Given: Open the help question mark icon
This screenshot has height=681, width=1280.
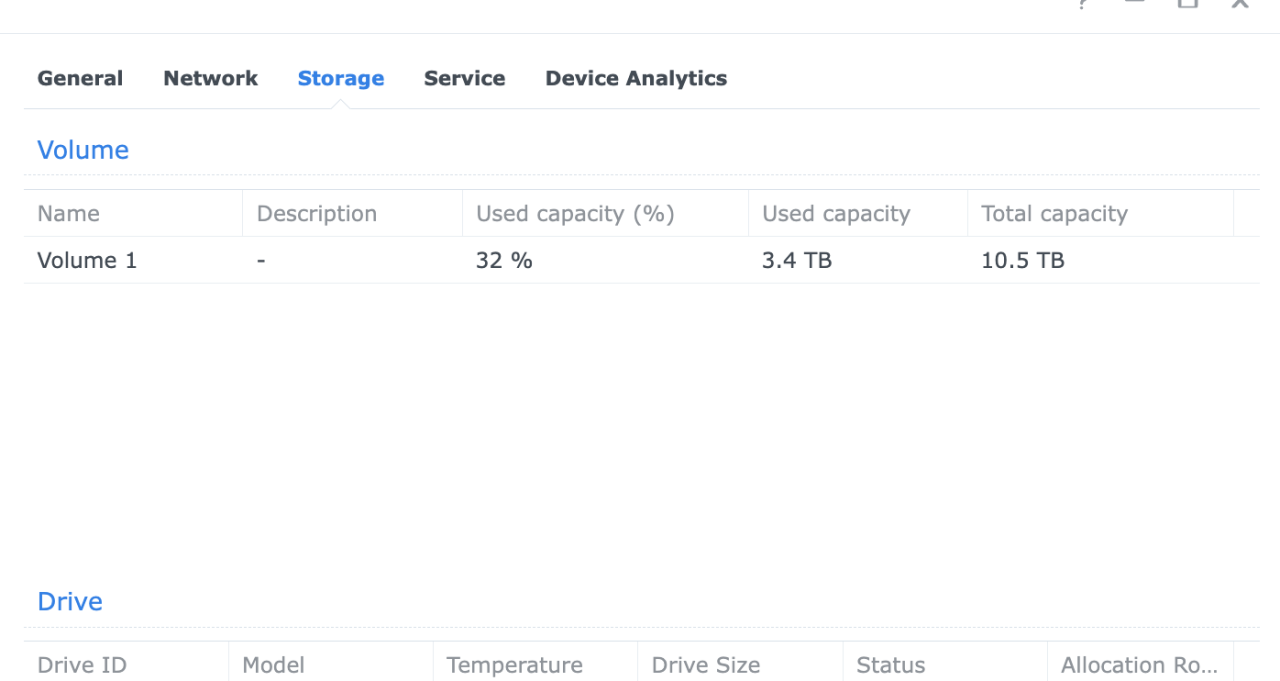Looking at the screenshot, I should [1083, 4].
